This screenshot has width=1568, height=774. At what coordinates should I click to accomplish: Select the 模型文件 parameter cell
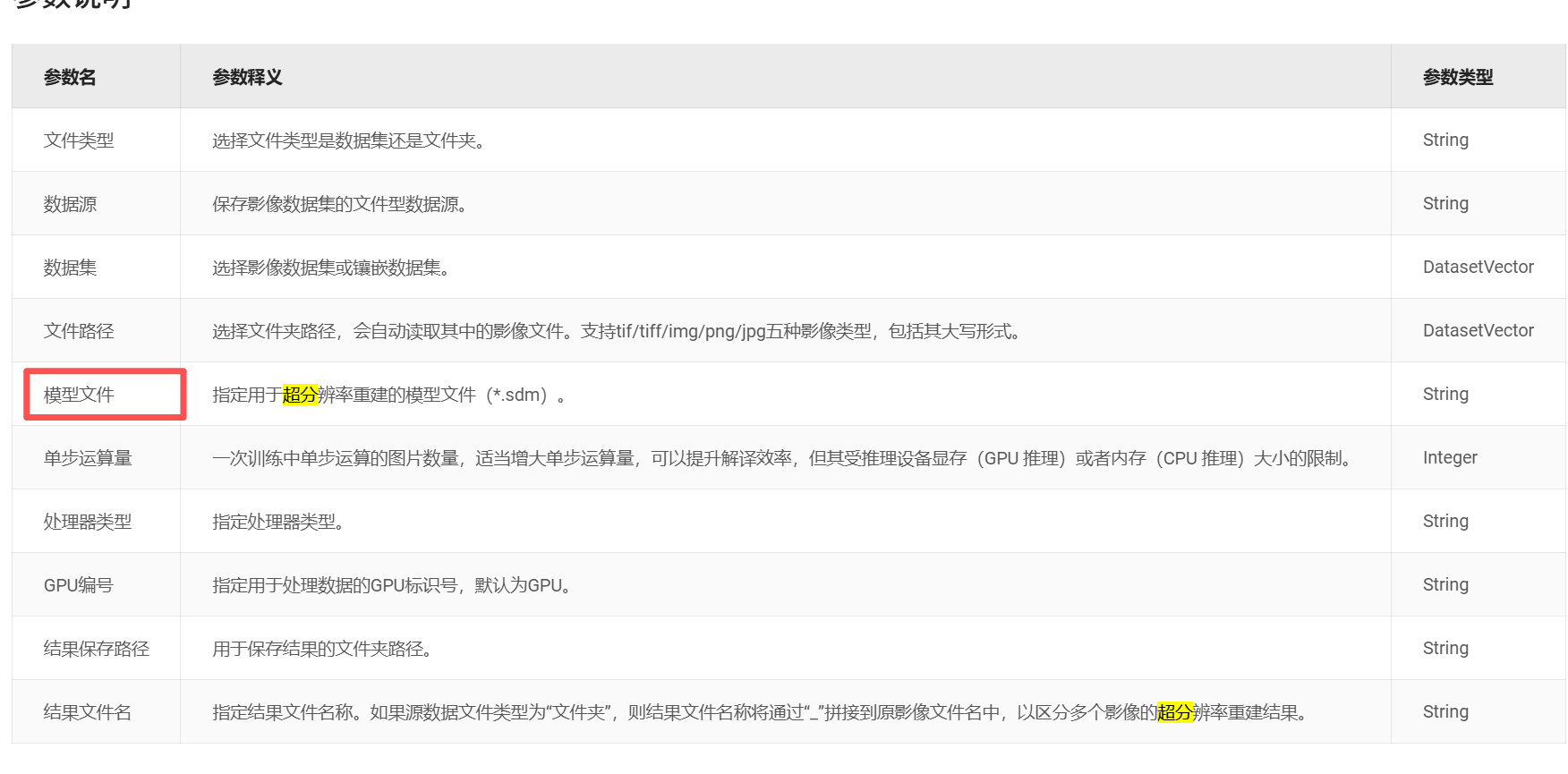(79, 395)
